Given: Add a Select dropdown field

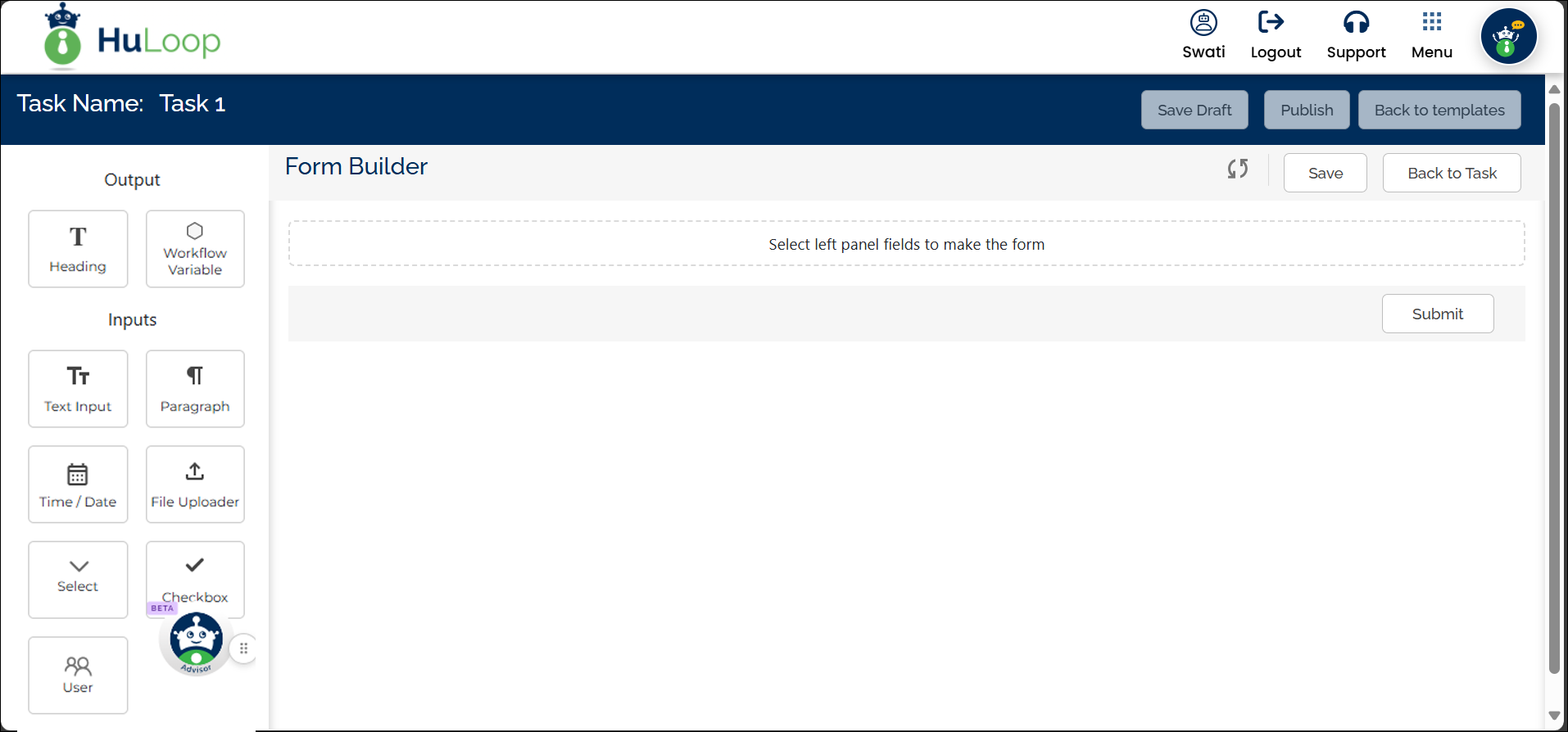Looking at the screenshot, I should click(x=78, y=580).
